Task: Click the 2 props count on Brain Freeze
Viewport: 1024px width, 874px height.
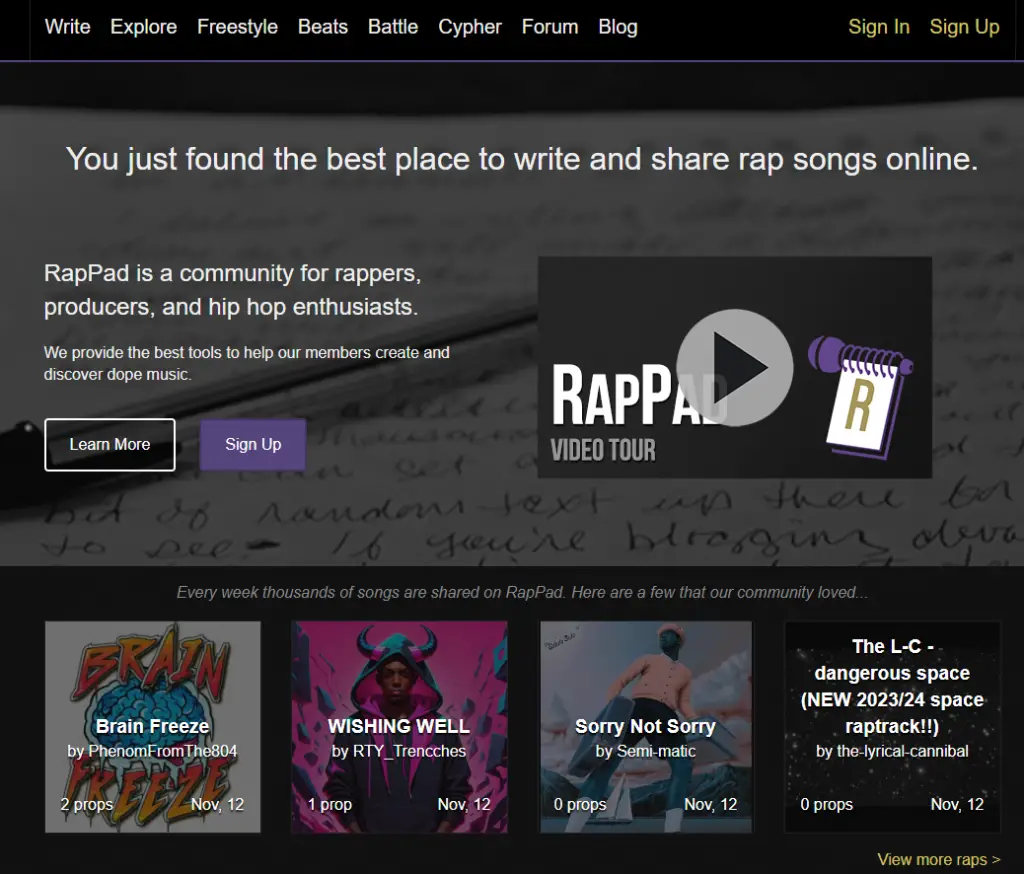Action: tap(86, 804)
